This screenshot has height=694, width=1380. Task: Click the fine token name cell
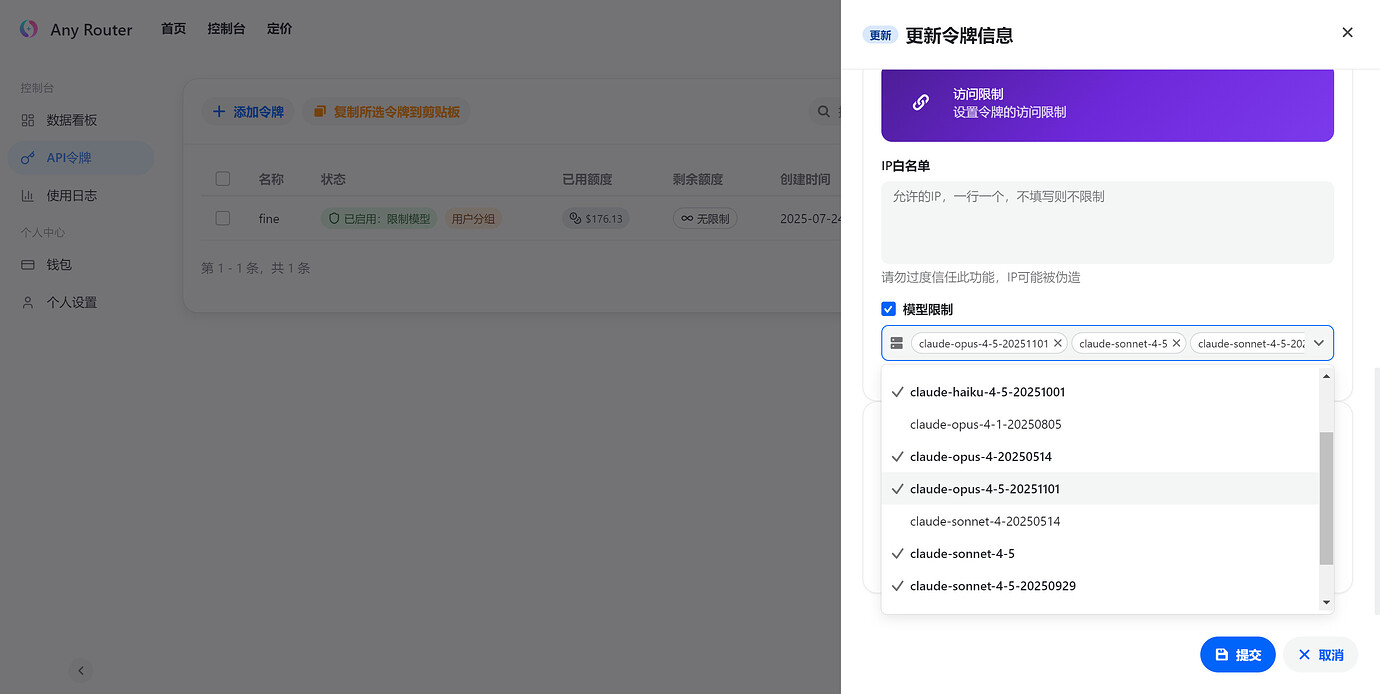pos(269,218)
